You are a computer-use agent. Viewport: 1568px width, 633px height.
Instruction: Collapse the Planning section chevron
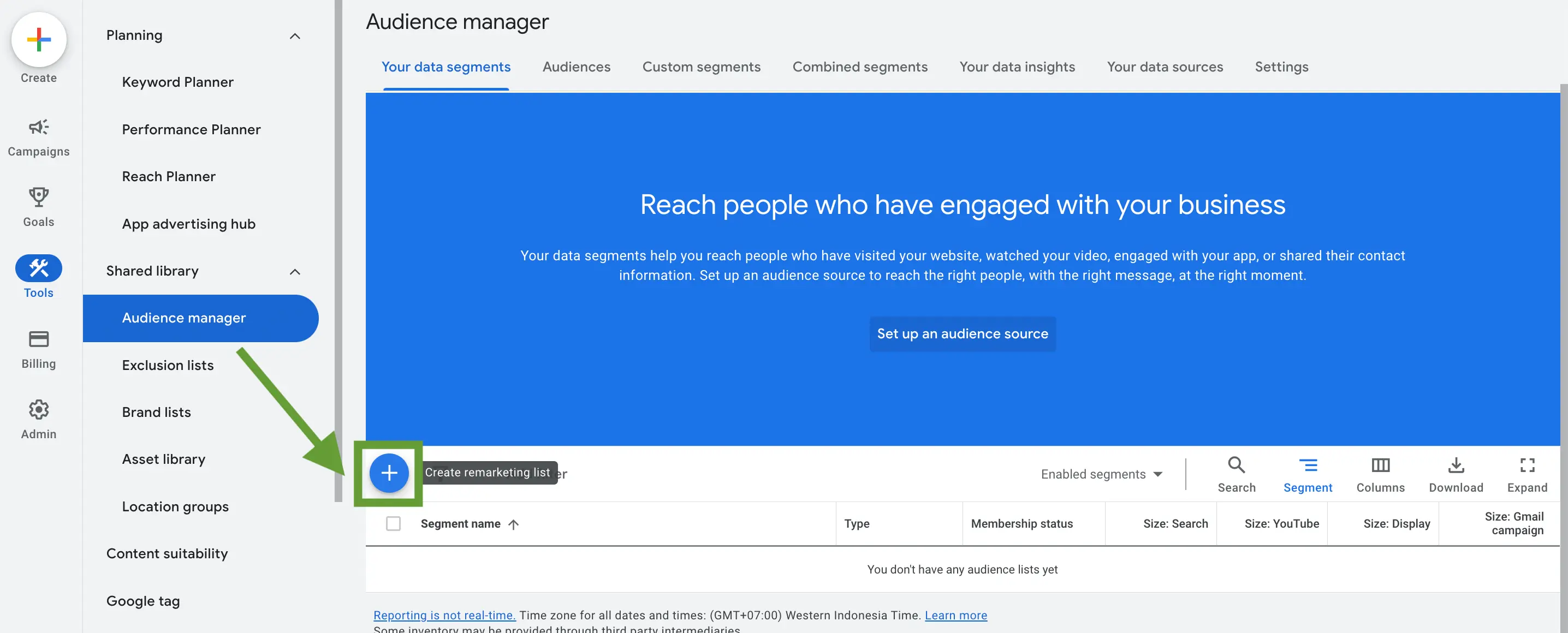[x=295, y=36]
